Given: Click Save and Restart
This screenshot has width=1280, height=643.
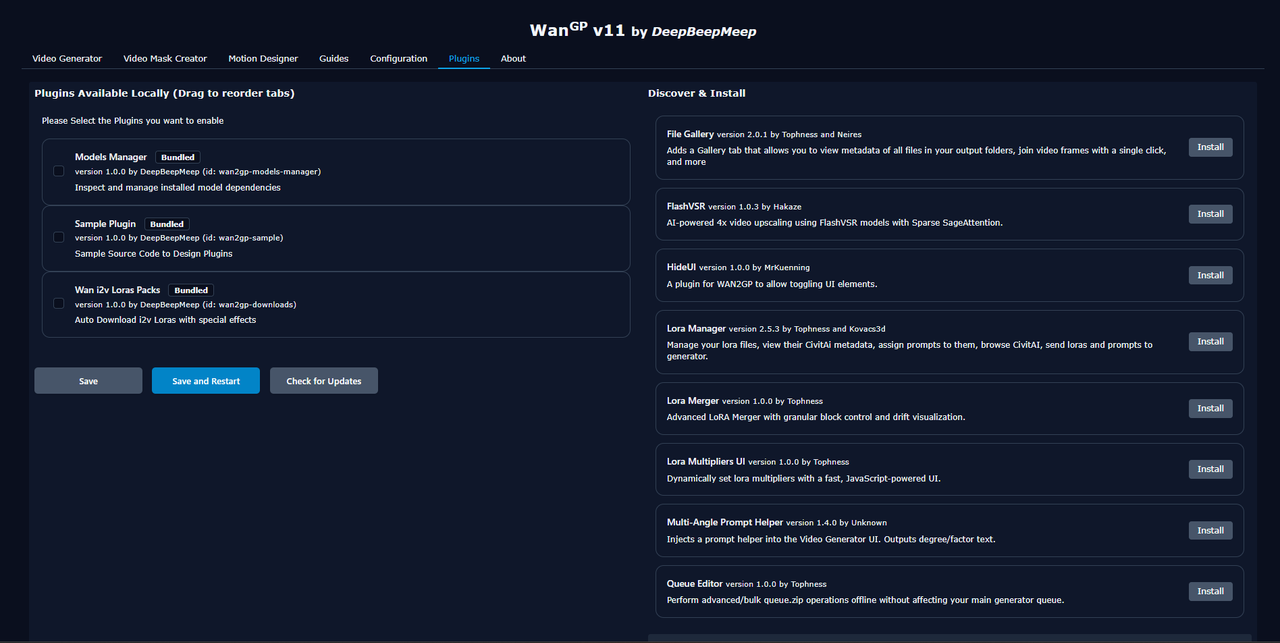Looking at the screenshot, I should tap(206, 381).
